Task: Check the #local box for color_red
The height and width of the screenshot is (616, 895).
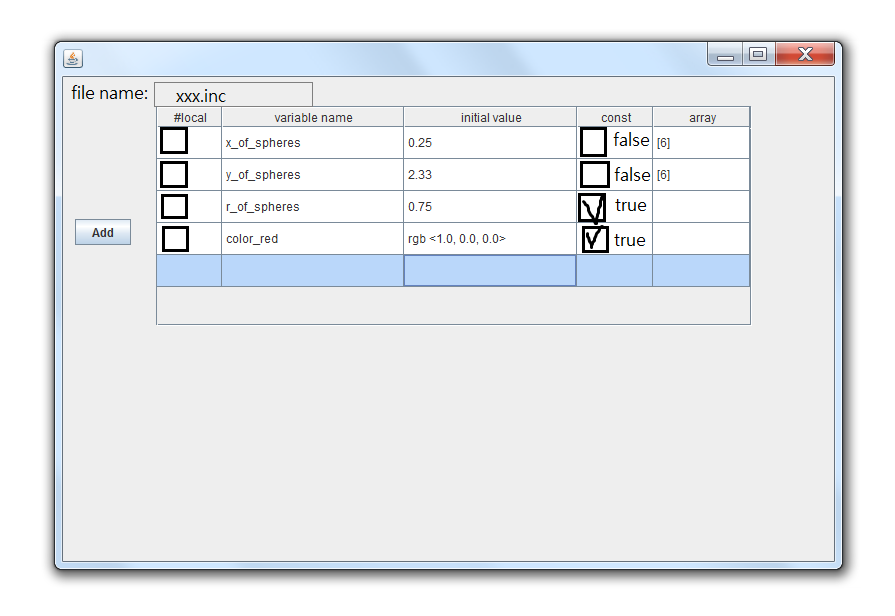Action: (175, 239)
